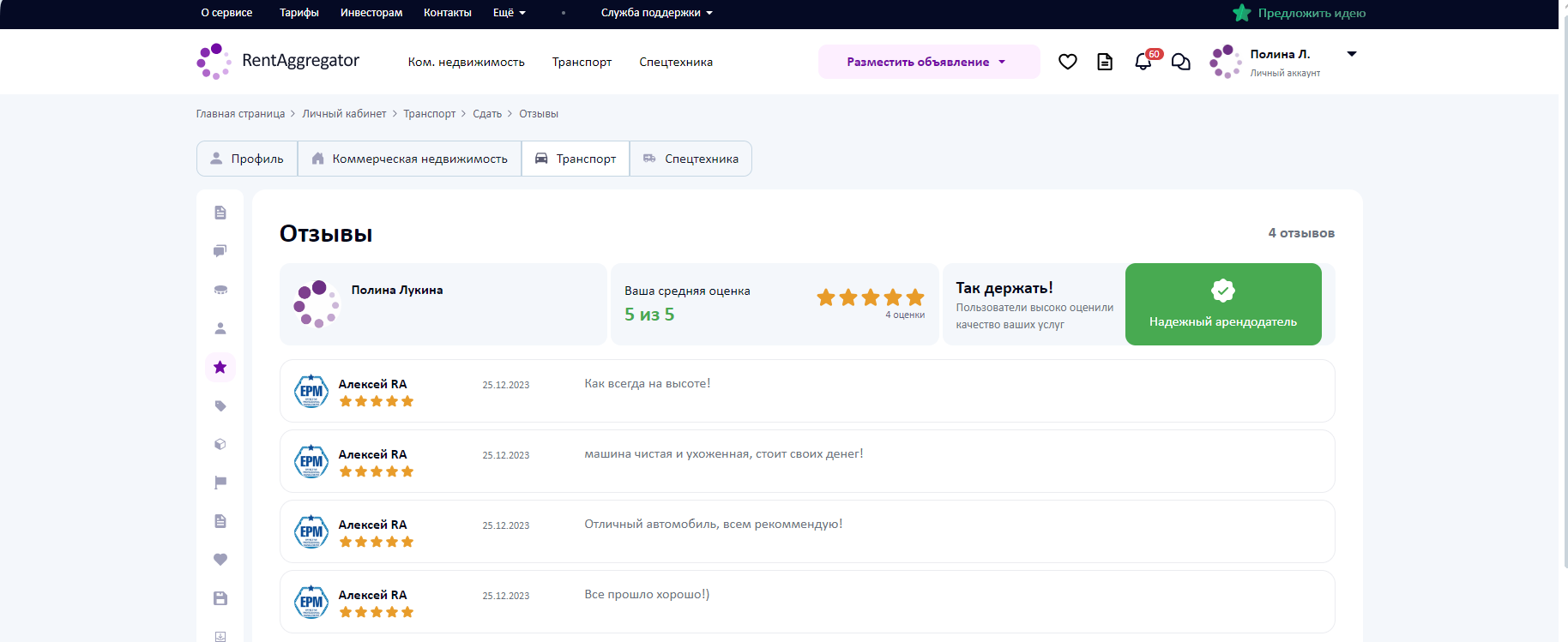Click the review text 'Как всегда на высоте!'

click(x=648, y=383)
